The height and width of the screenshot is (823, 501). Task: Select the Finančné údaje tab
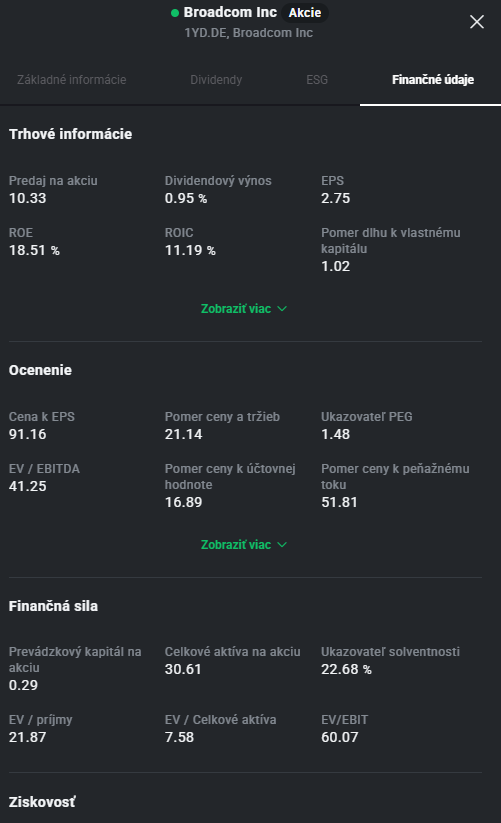(433, 80)
